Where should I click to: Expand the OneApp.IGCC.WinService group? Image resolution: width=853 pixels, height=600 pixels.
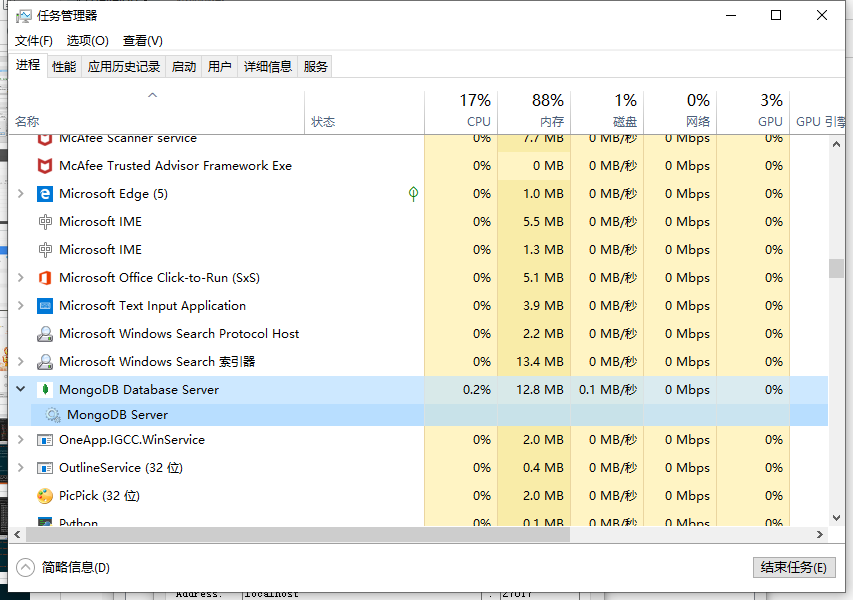coord(21,440)
